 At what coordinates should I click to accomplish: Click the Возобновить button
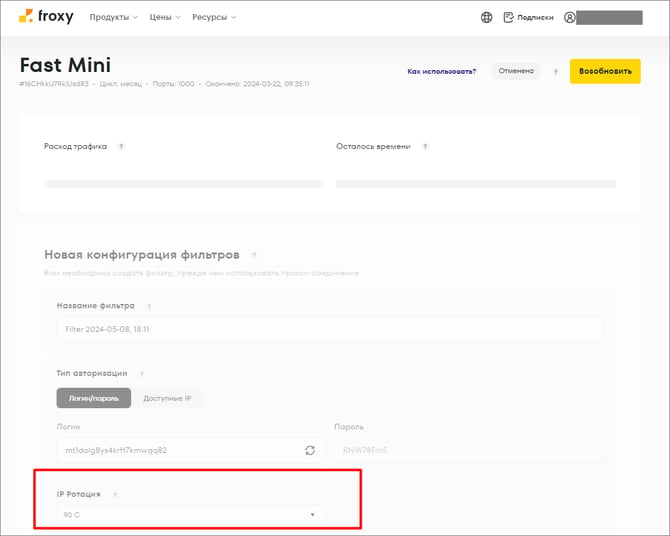click(605, 71)
